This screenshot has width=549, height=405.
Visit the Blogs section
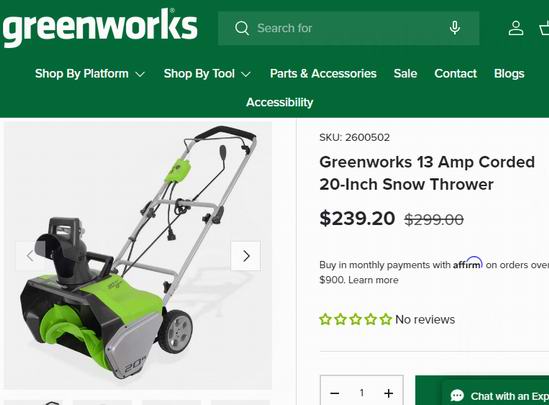coord(509,74)
